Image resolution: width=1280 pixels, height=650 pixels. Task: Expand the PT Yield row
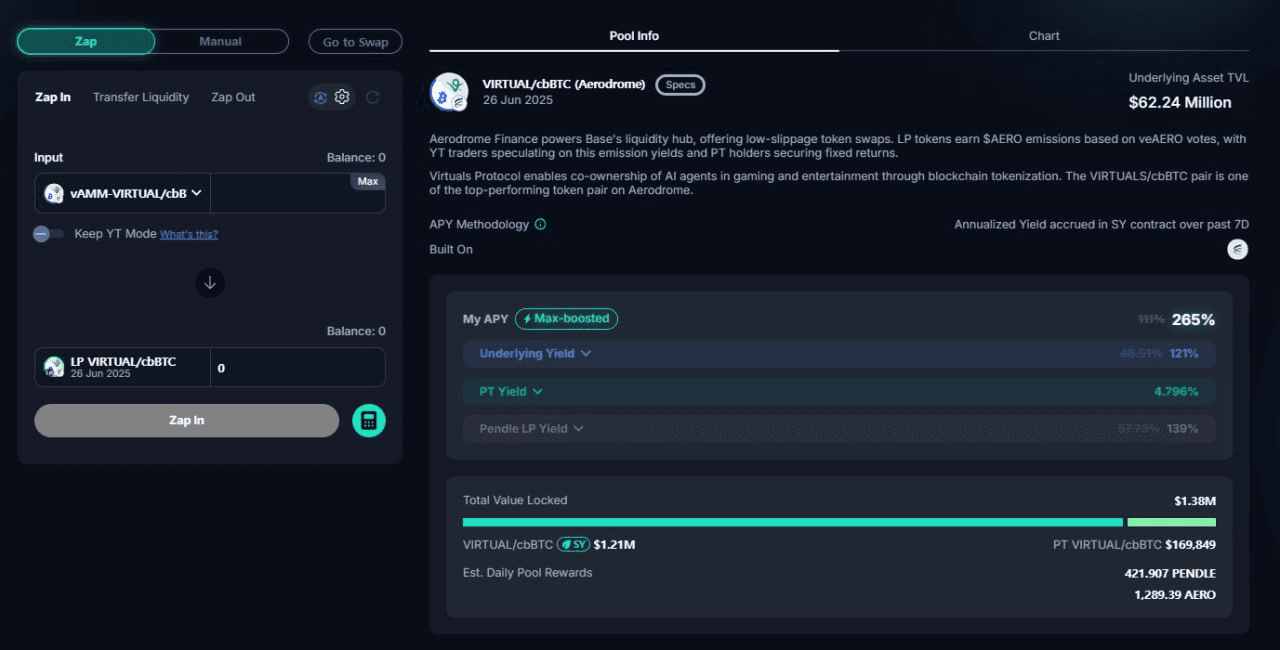tap(839, 391)
